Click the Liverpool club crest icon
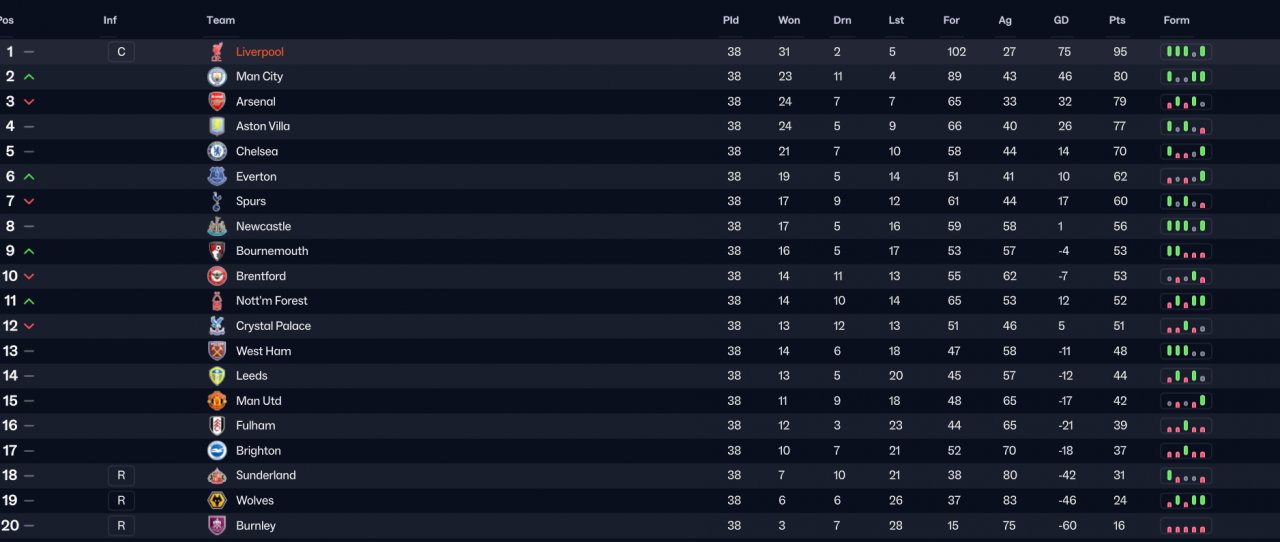Viewport: 1280px width, 542px height. [x=217, y=52]
